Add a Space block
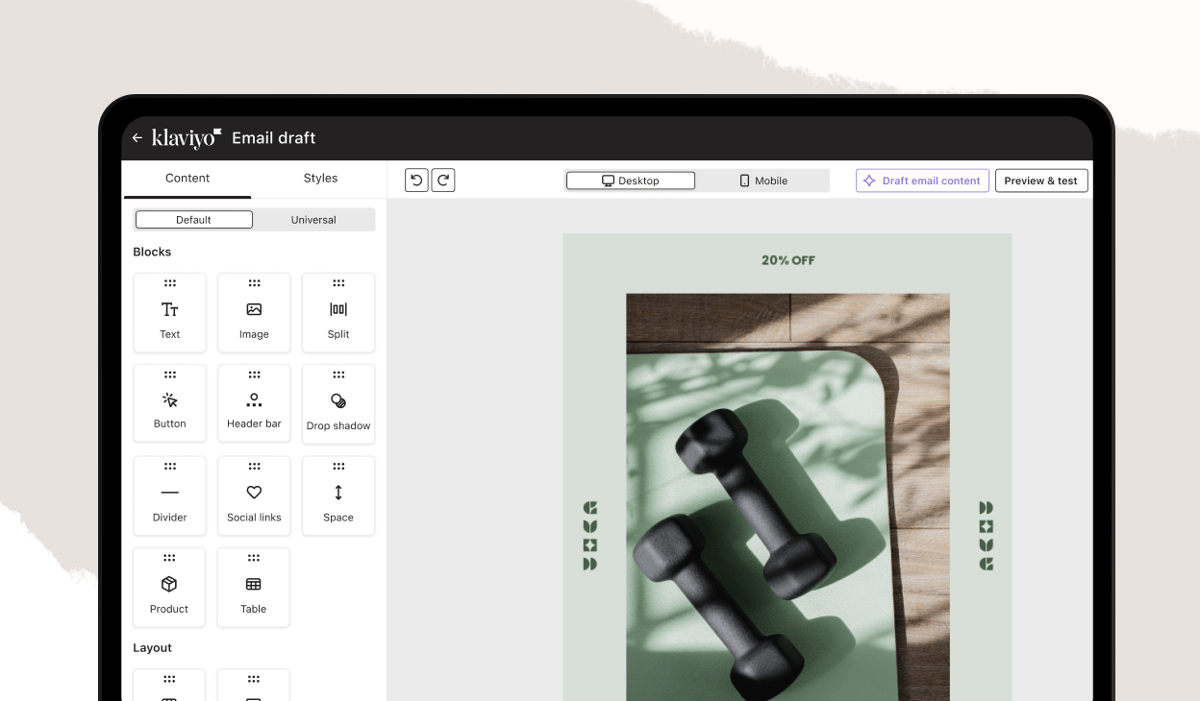1200x701 pixels. (338, 495)
